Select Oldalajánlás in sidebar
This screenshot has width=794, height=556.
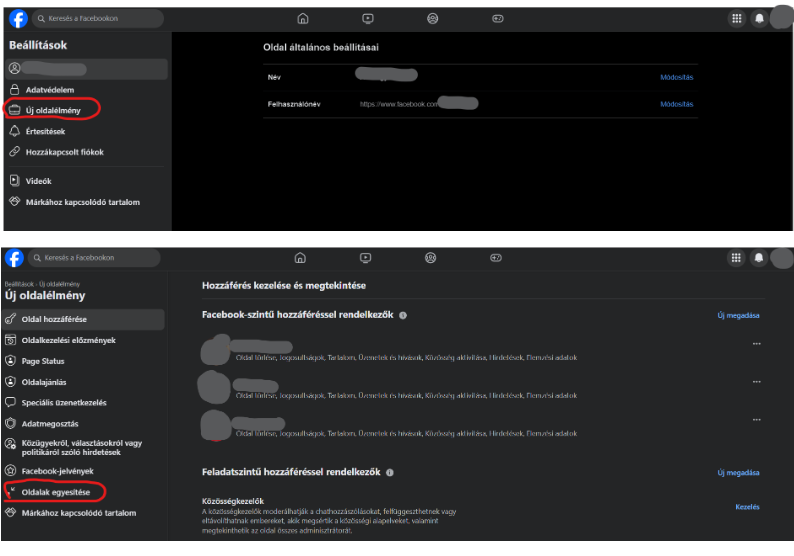pos(84,382)
